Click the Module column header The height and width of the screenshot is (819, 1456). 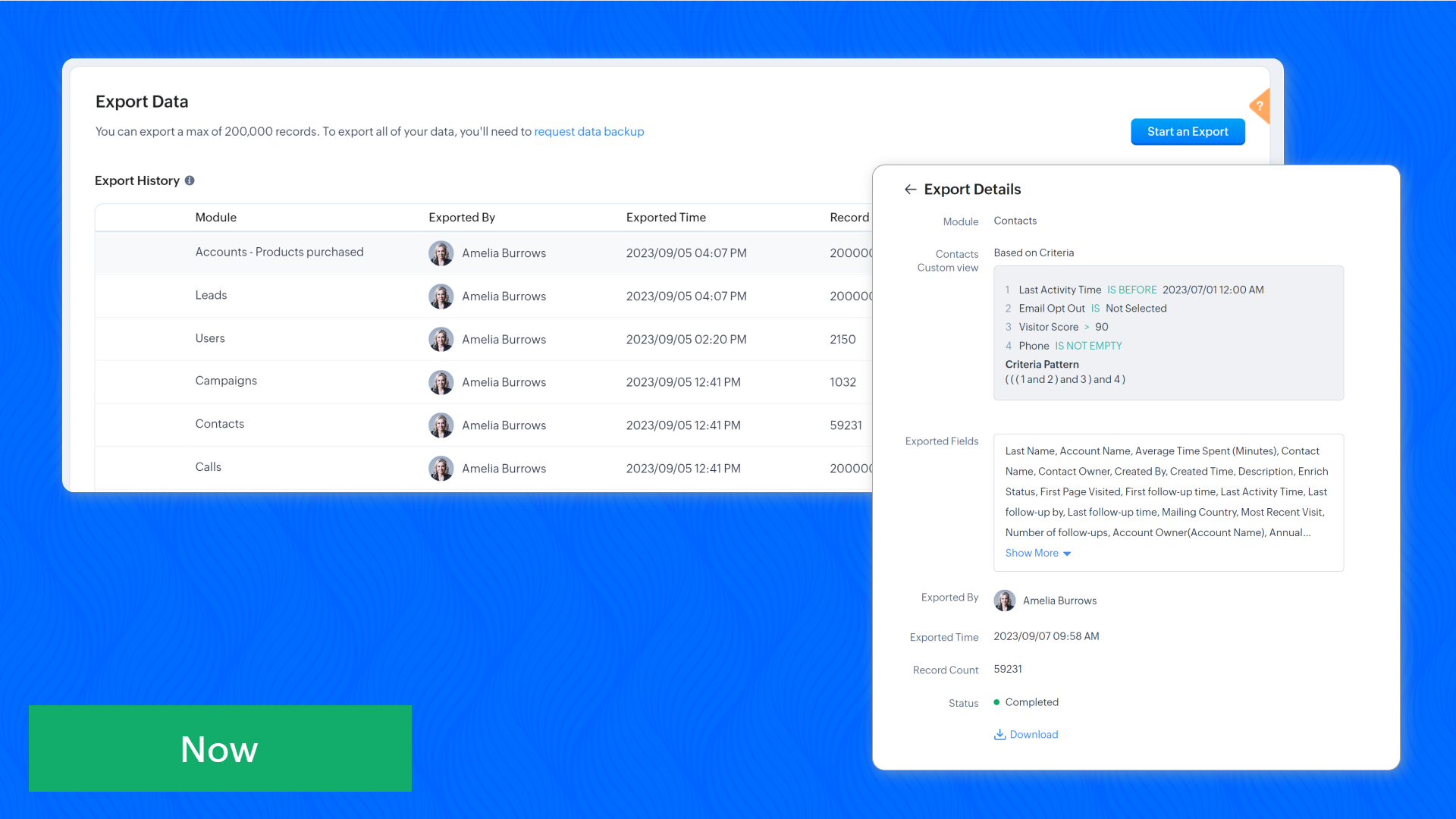[215, 218]
